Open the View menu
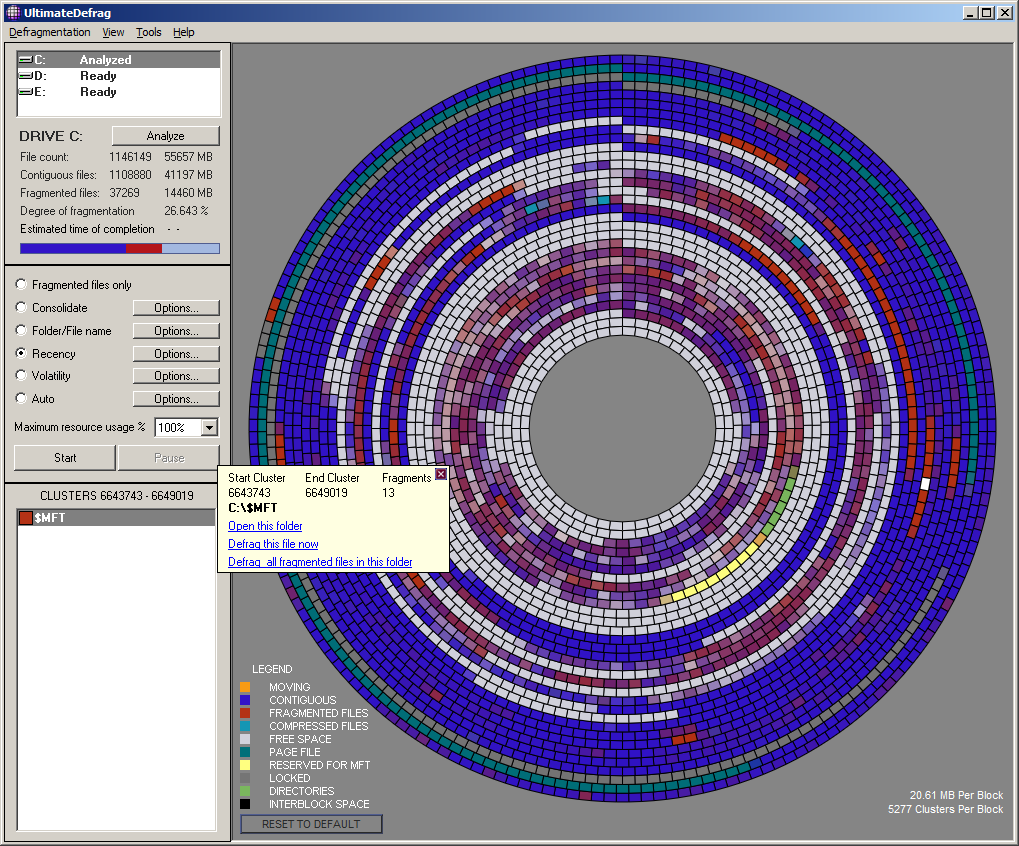 click(x=113, y=32)
